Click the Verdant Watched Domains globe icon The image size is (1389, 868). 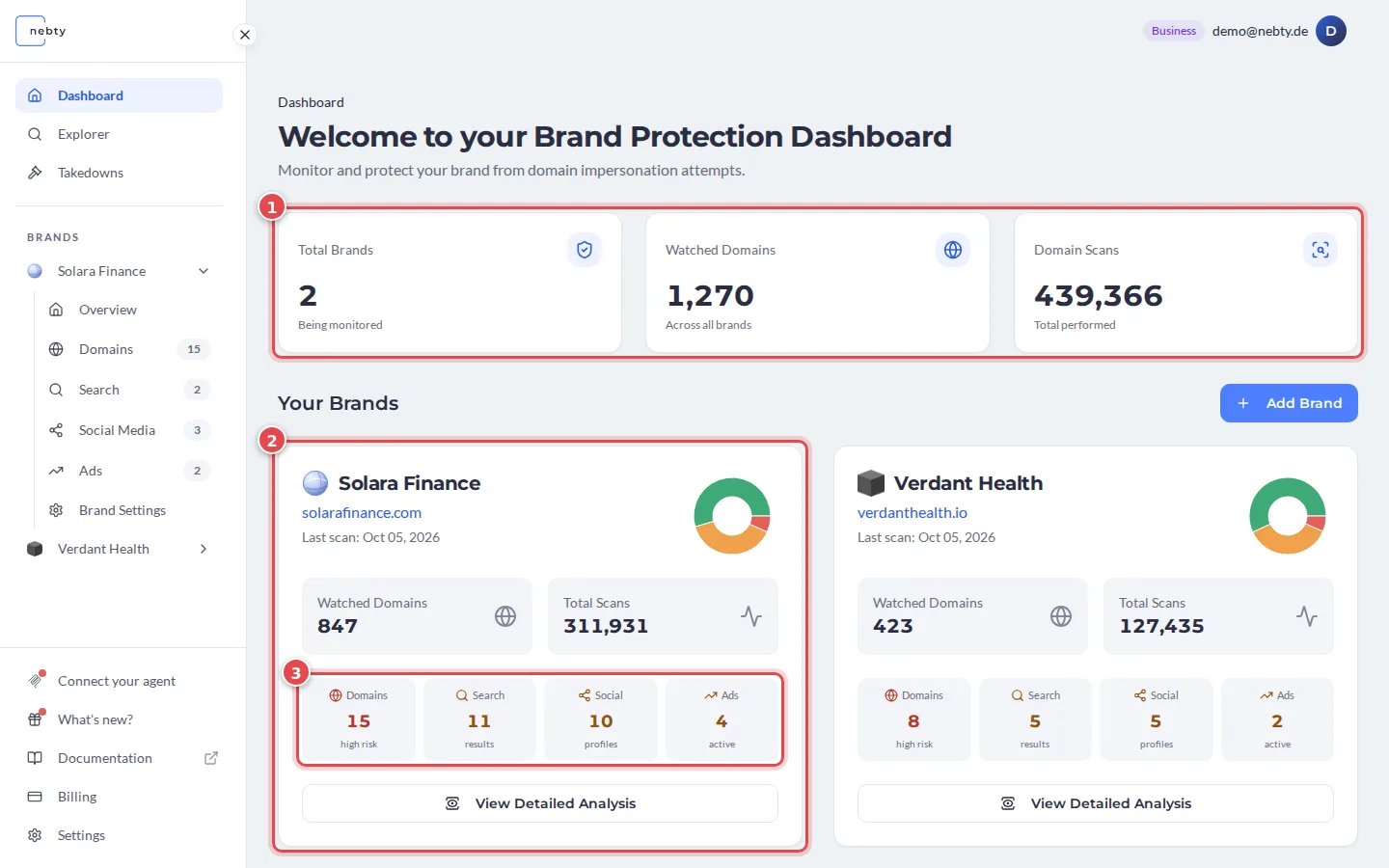click(x=1061, y=616)
